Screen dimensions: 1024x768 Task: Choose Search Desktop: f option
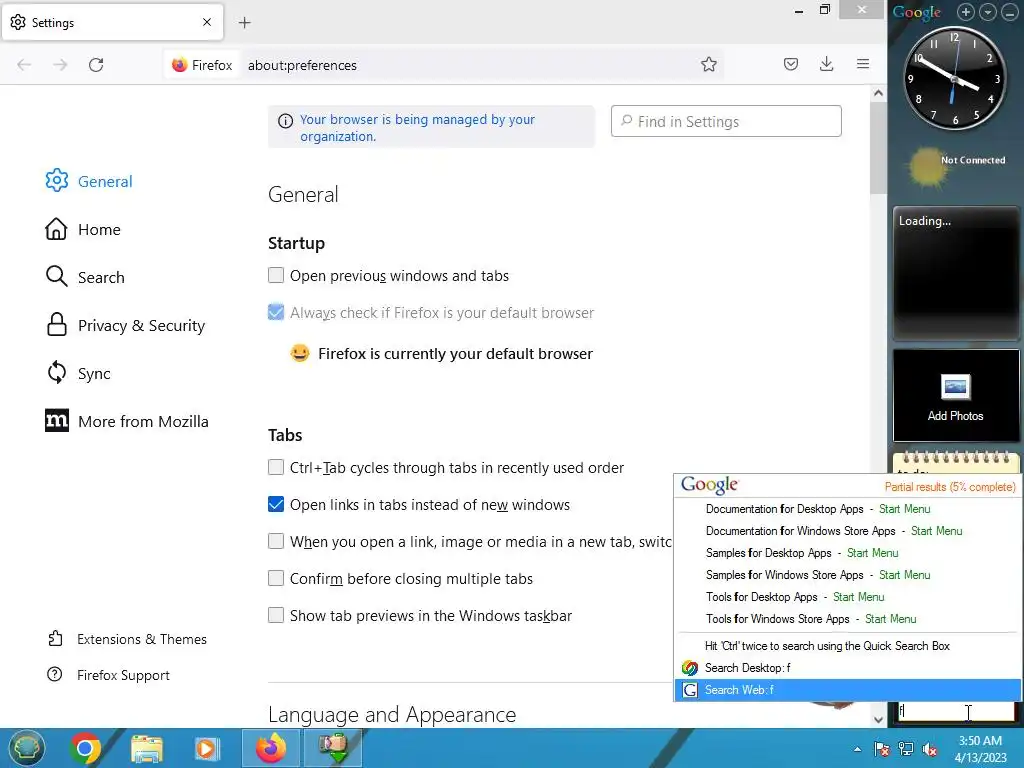[847, 667]
